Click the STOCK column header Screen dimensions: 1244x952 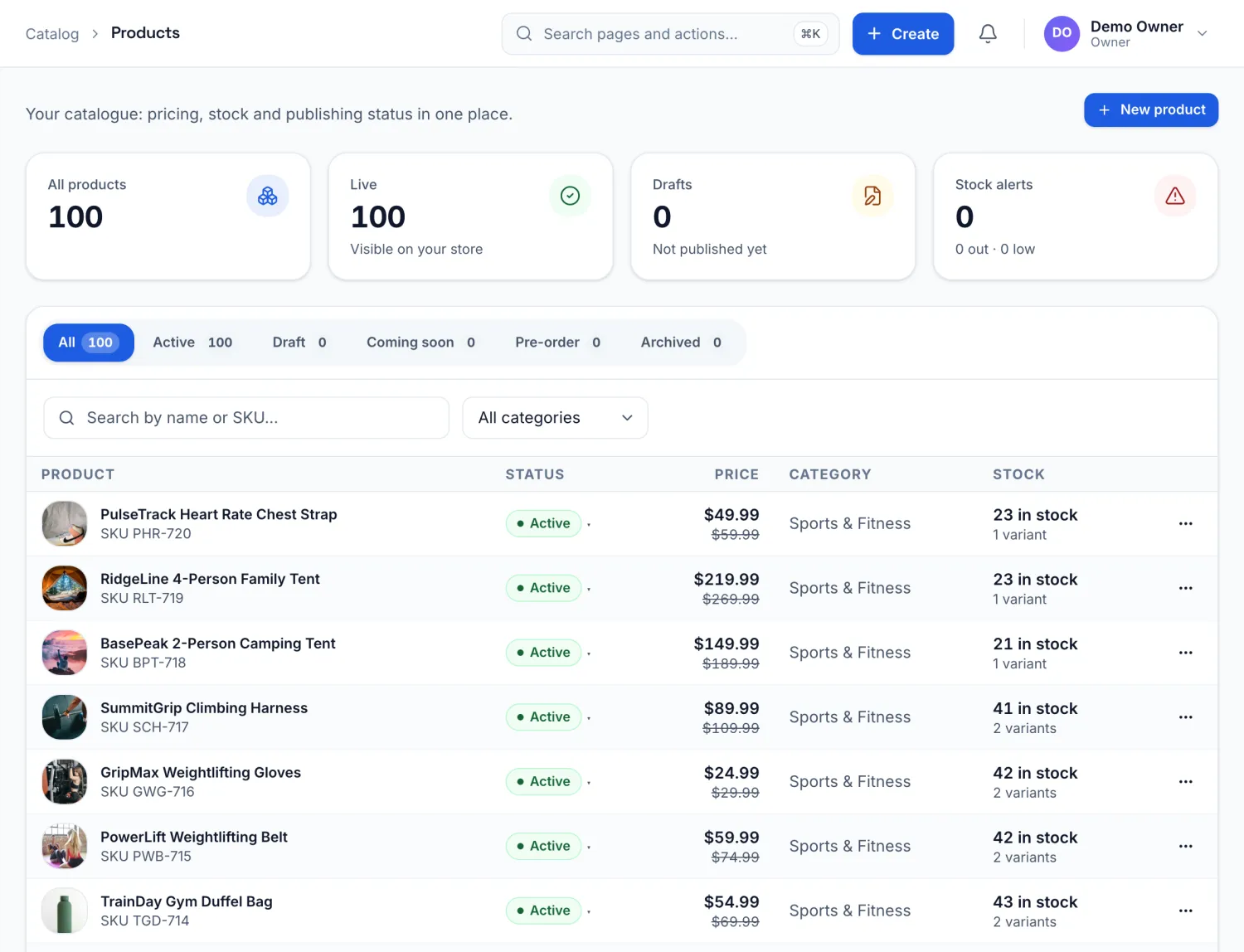1018,474
